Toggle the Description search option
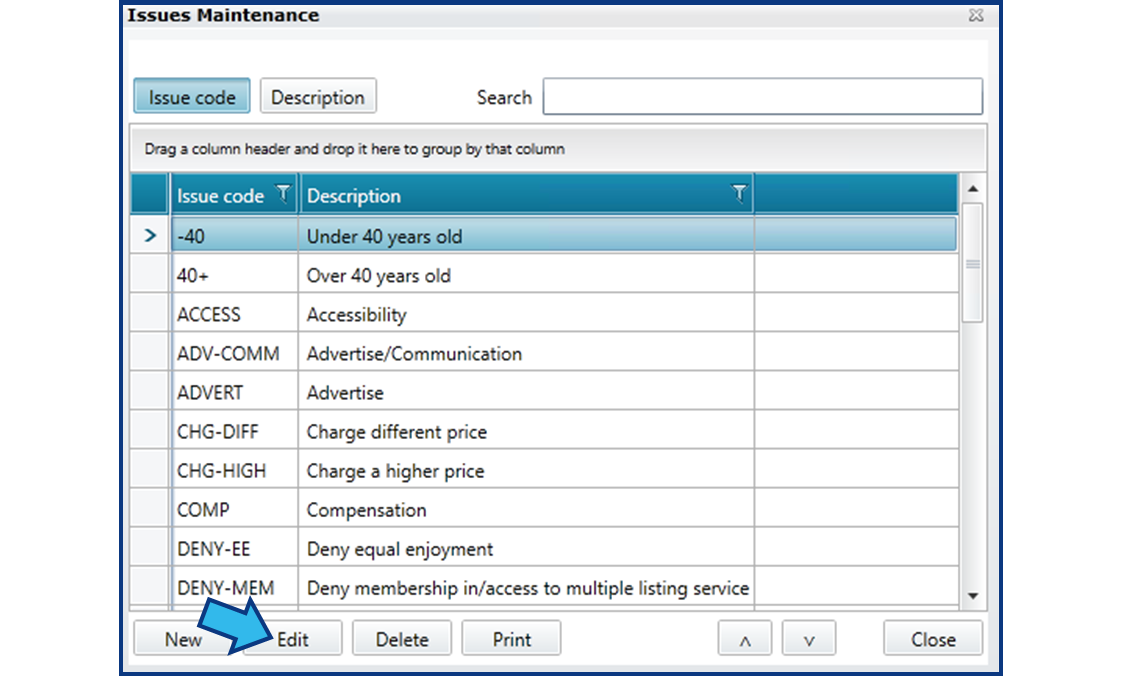The width and height of the screenshot is (1124, 677). [x=318, y=96]
